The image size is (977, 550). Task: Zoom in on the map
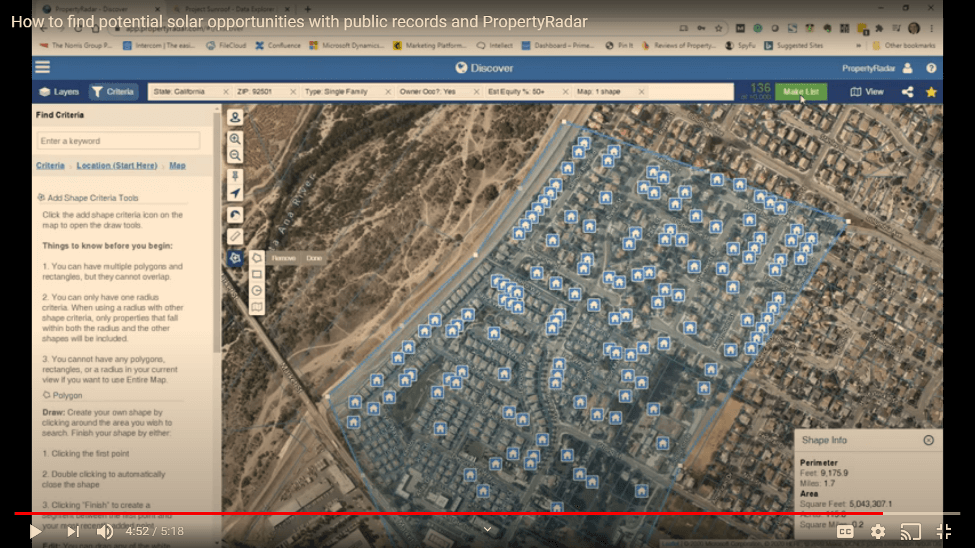pos(235,139)
